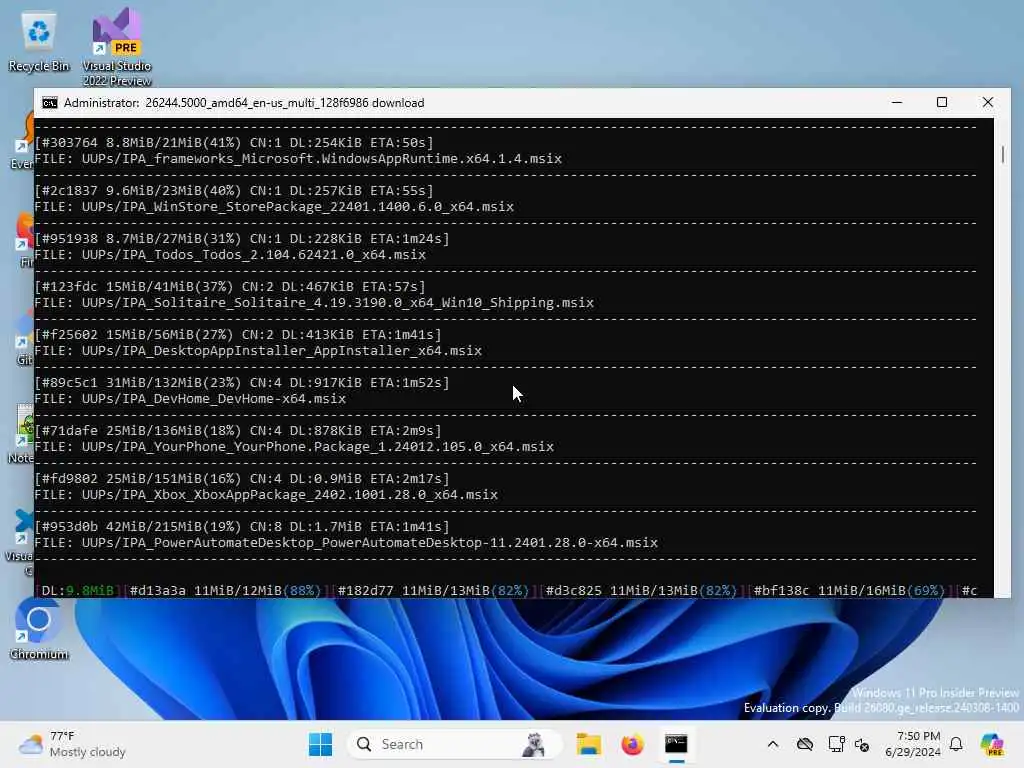The height and width of the screenshot is (768, 1024).
Task: Click the #303764 progress status line
Action: pyautogui.click(x=234, y=142)
